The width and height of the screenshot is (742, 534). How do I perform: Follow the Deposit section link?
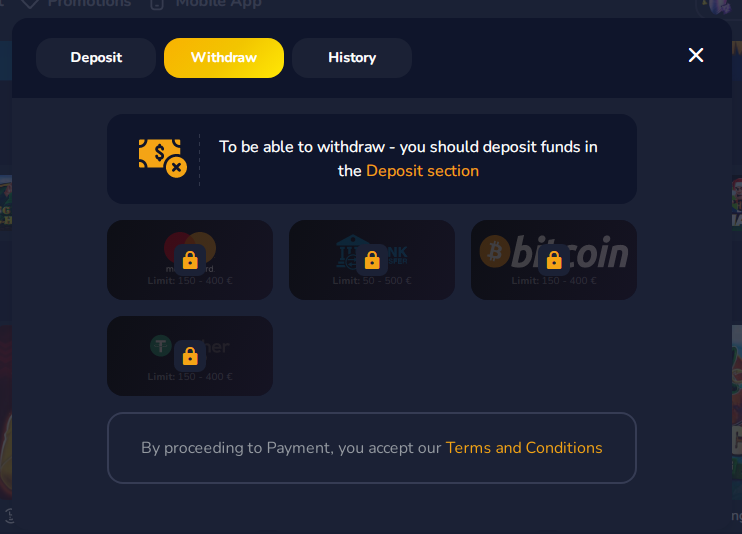pos(422,171)
